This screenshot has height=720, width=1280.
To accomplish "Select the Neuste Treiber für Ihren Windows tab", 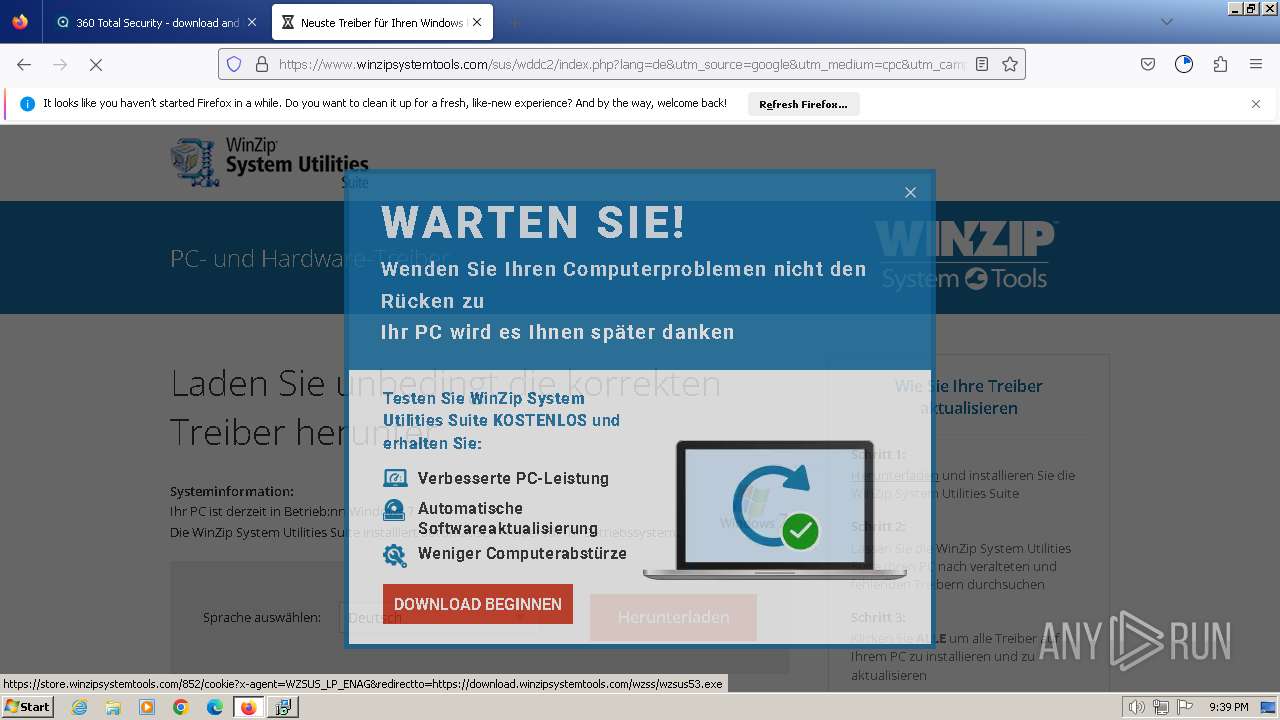I will [382, 22].
